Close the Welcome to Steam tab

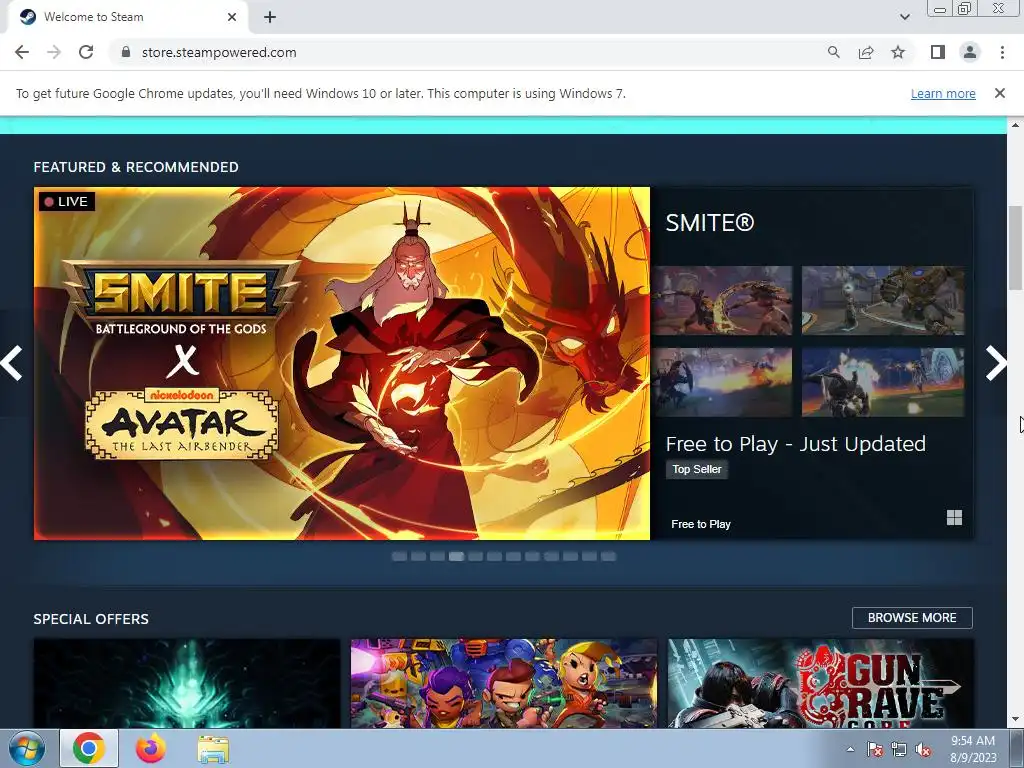pos(232,17)
